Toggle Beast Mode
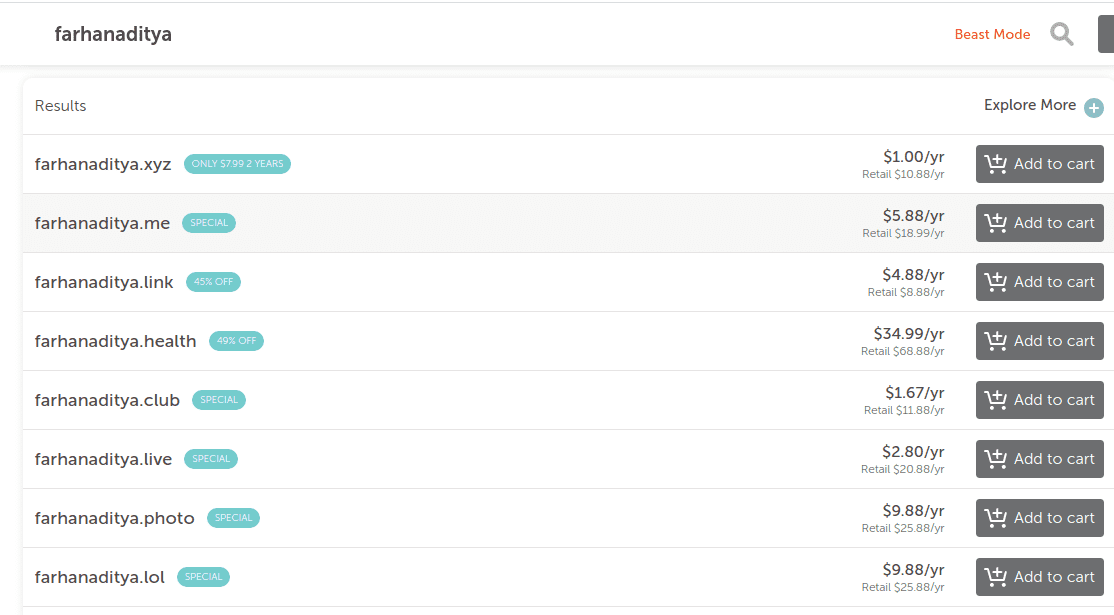The image size is (1114, 615). tap(992, 35)
